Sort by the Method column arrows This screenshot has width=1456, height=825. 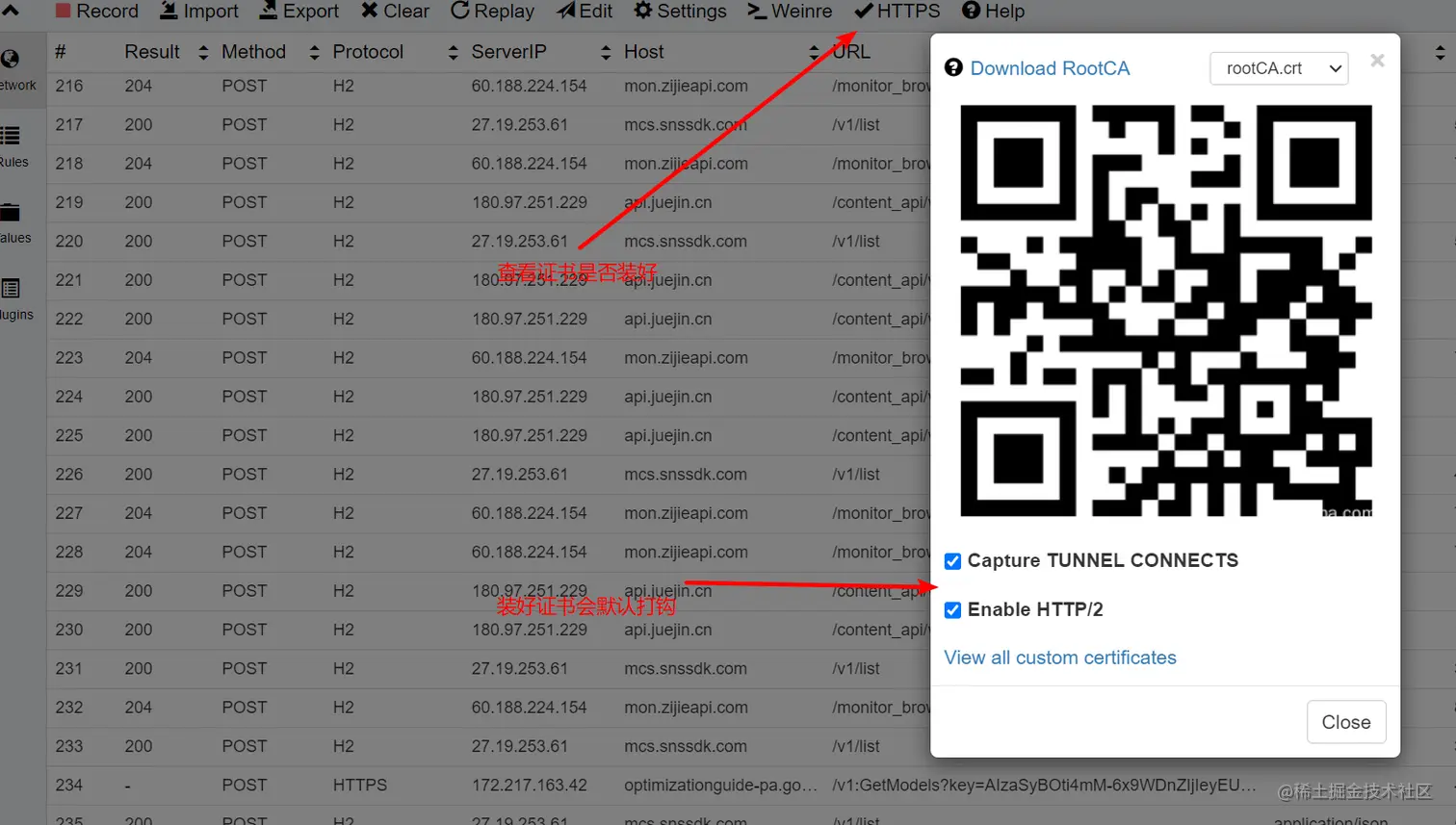[314, 53]
